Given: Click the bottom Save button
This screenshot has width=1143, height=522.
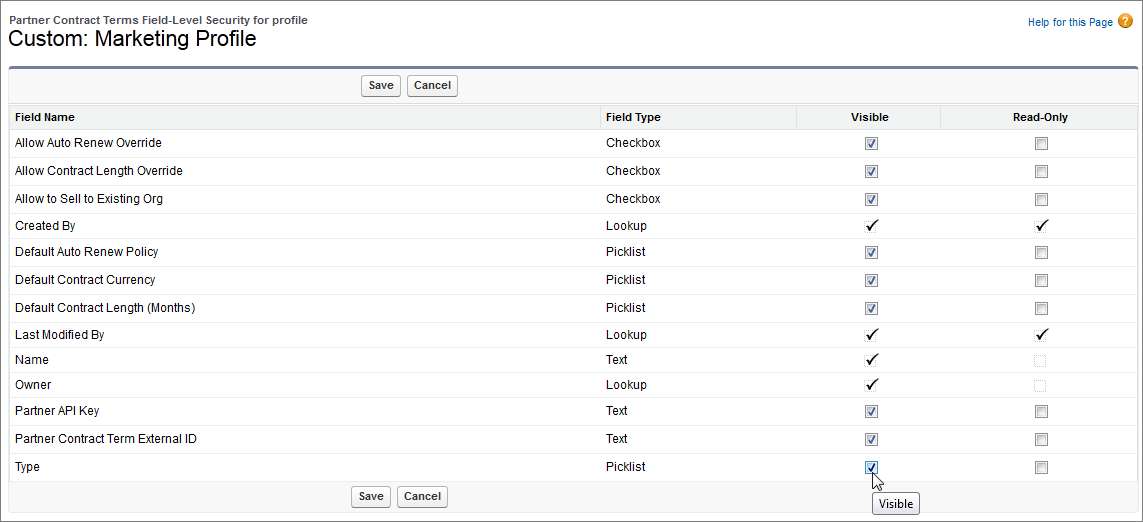Looking at the screenshot, I should pos(371,496).
